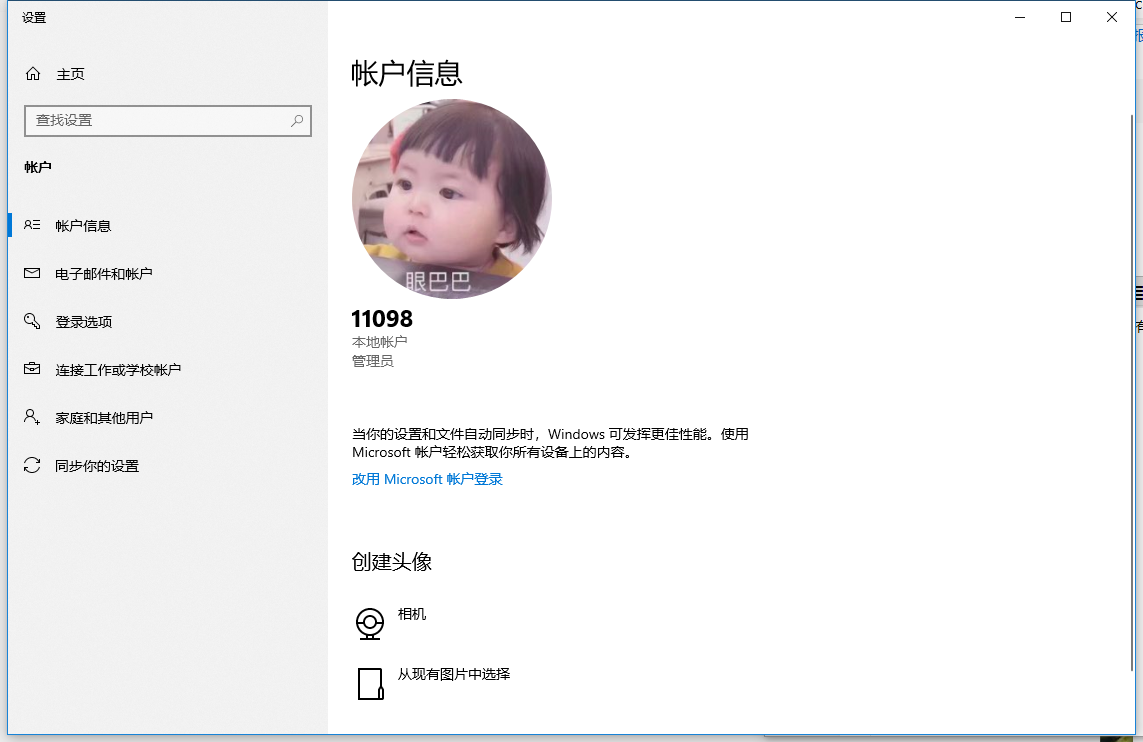Open 连接工作或学校帐户 page
The width and height of the screenshot is (1143, 742).
[x=118, y=370]
